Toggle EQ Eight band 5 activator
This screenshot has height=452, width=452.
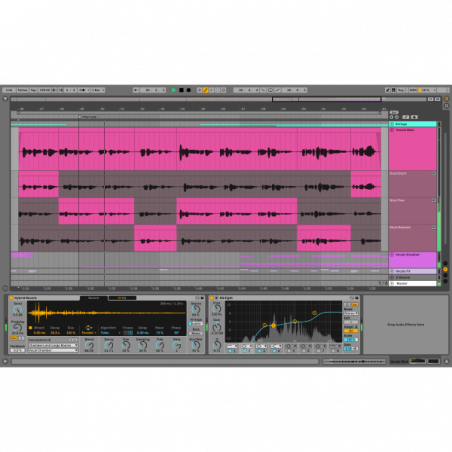[x=289, y=351]
